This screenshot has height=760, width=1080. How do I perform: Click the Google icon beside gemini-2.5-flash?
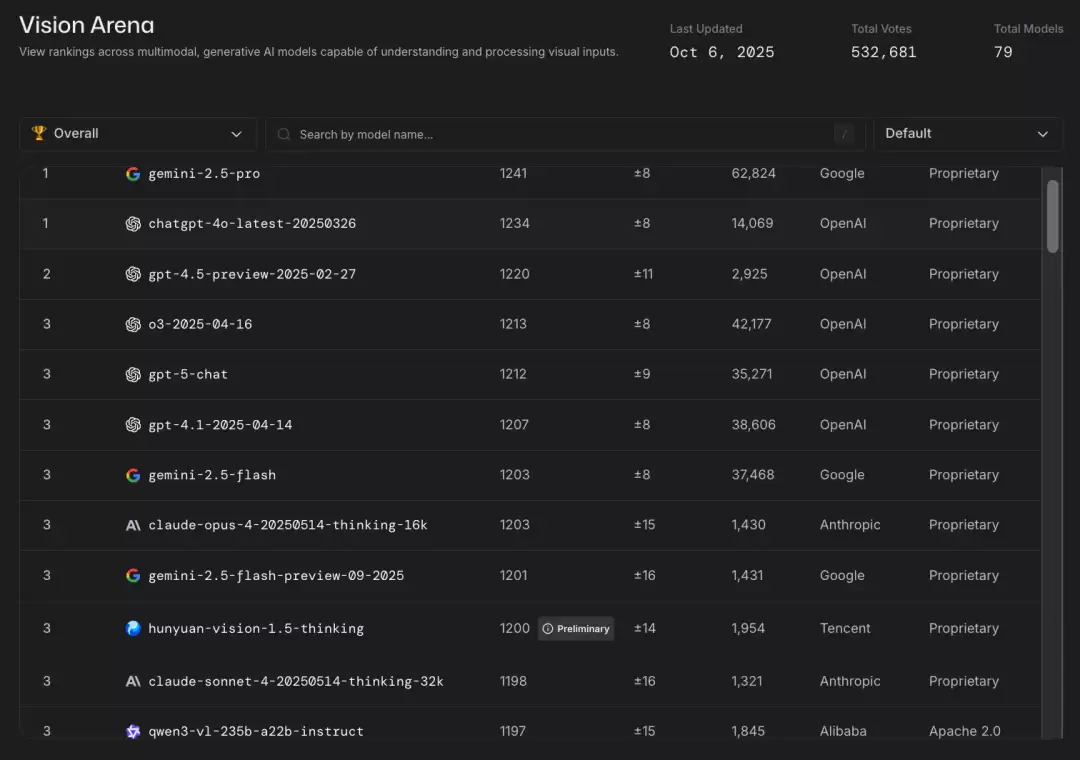coord(133,474)
